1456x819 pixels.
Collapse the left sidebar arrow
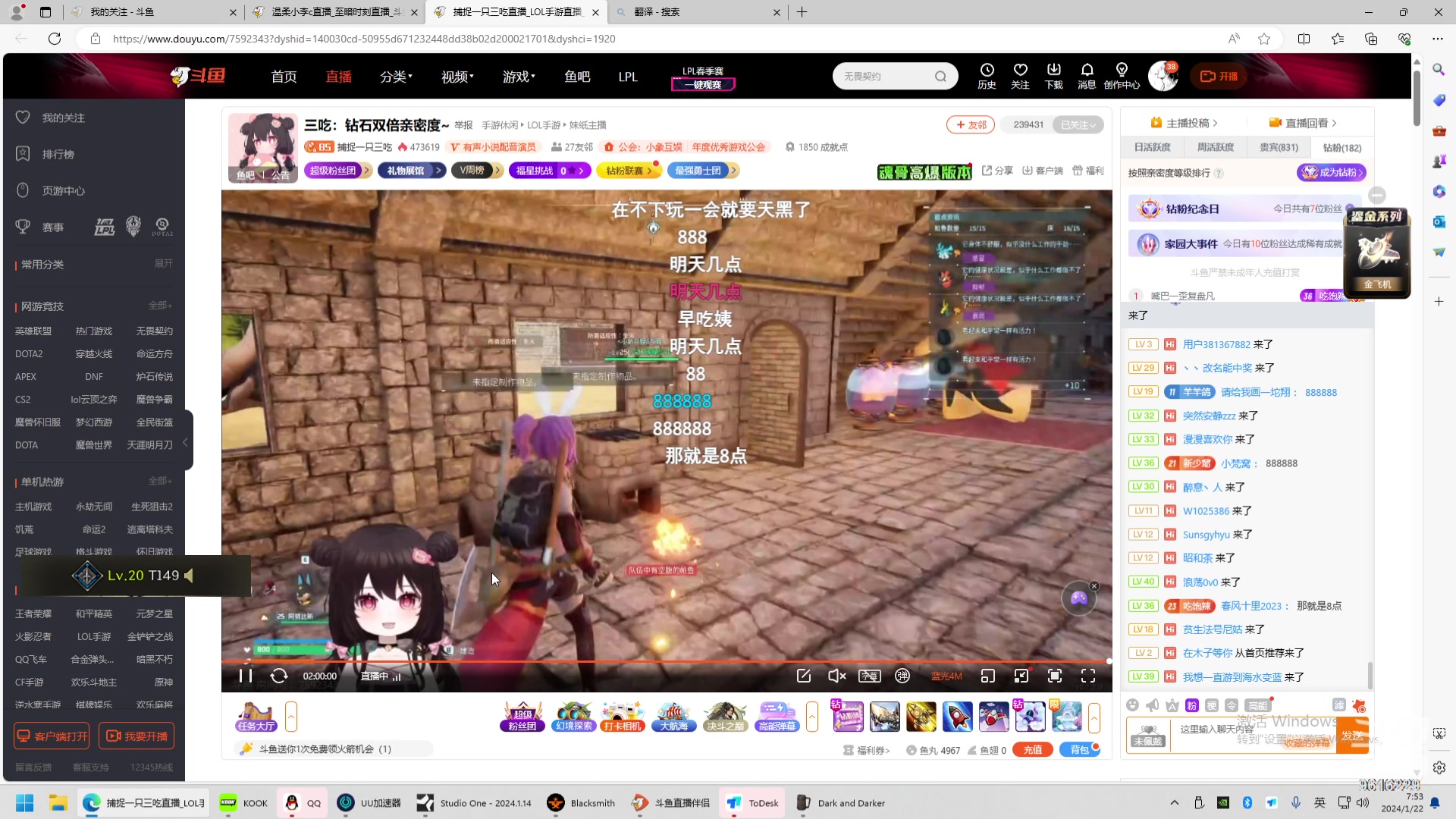coord(186,441)
